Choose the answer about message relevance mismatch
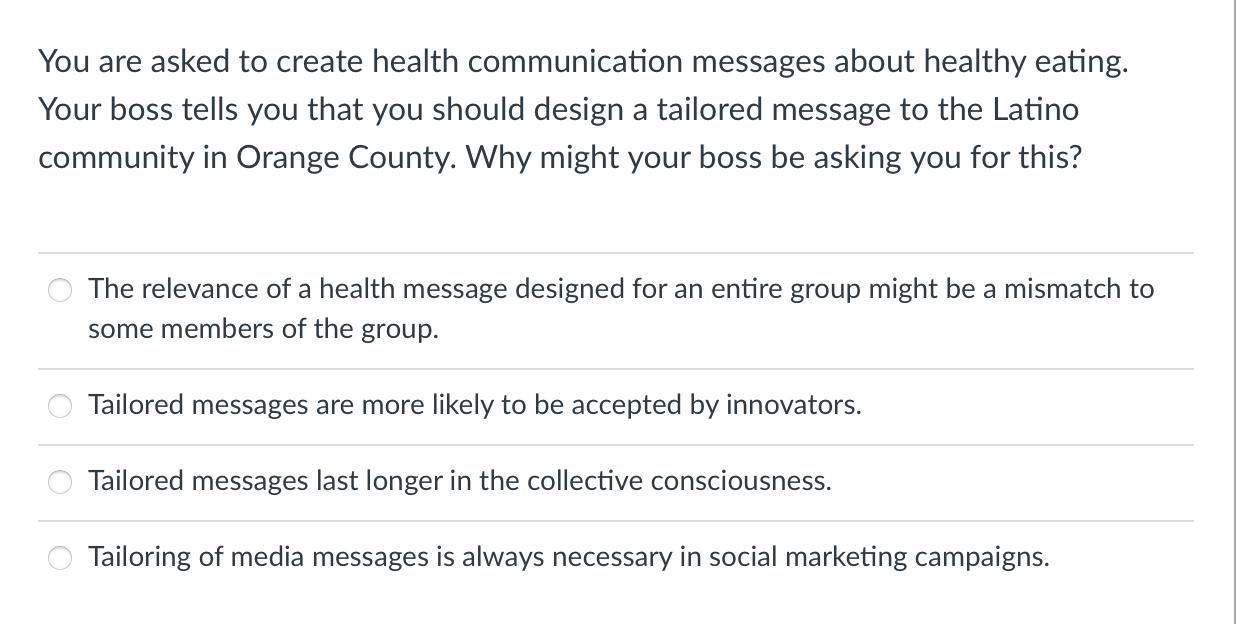Viewport: 1238px width, 624px height. point(620,308)
